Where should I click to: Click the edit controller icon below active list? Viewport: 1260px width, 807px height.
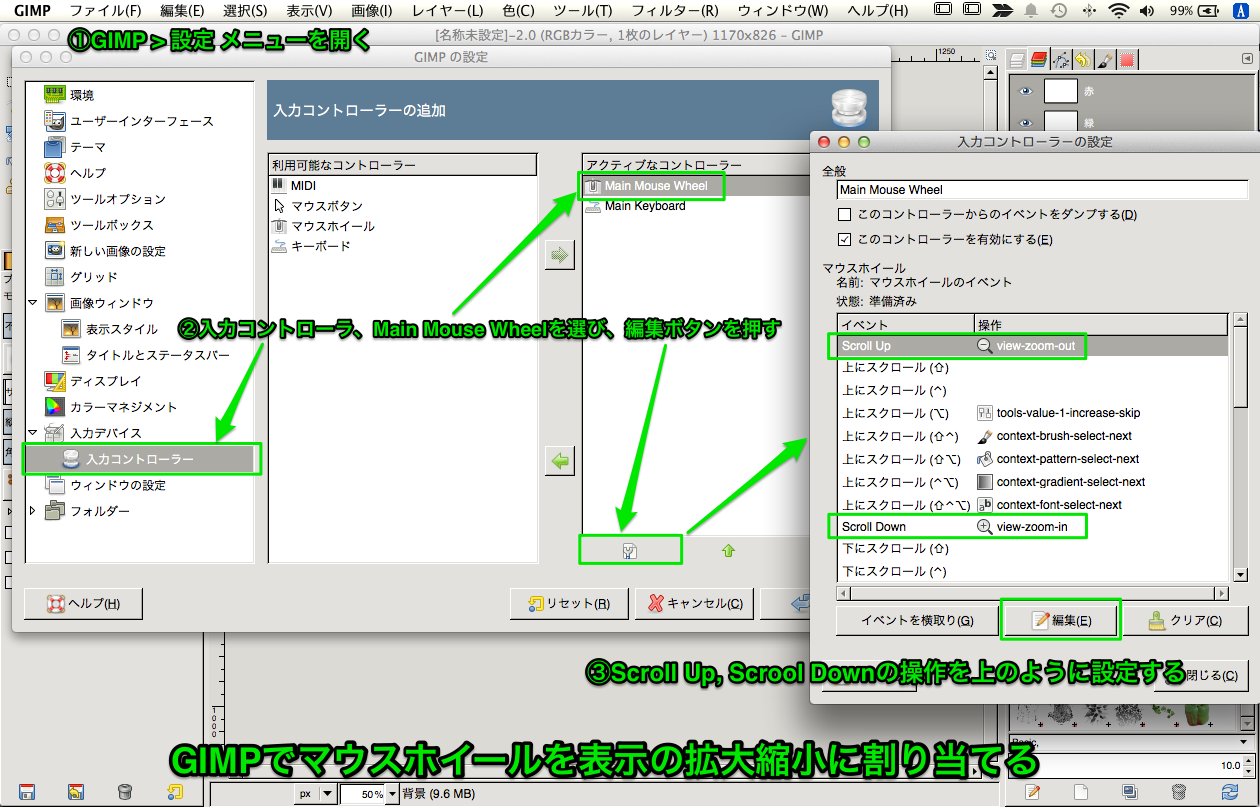[x=630, y=550]
